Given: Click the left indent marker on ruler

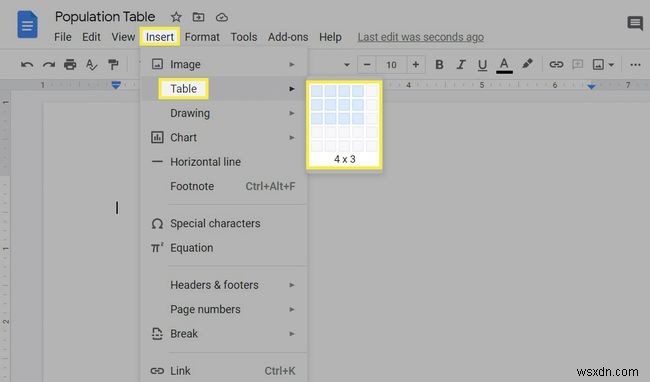Looking at the screenshot, I should pos(116,85).
